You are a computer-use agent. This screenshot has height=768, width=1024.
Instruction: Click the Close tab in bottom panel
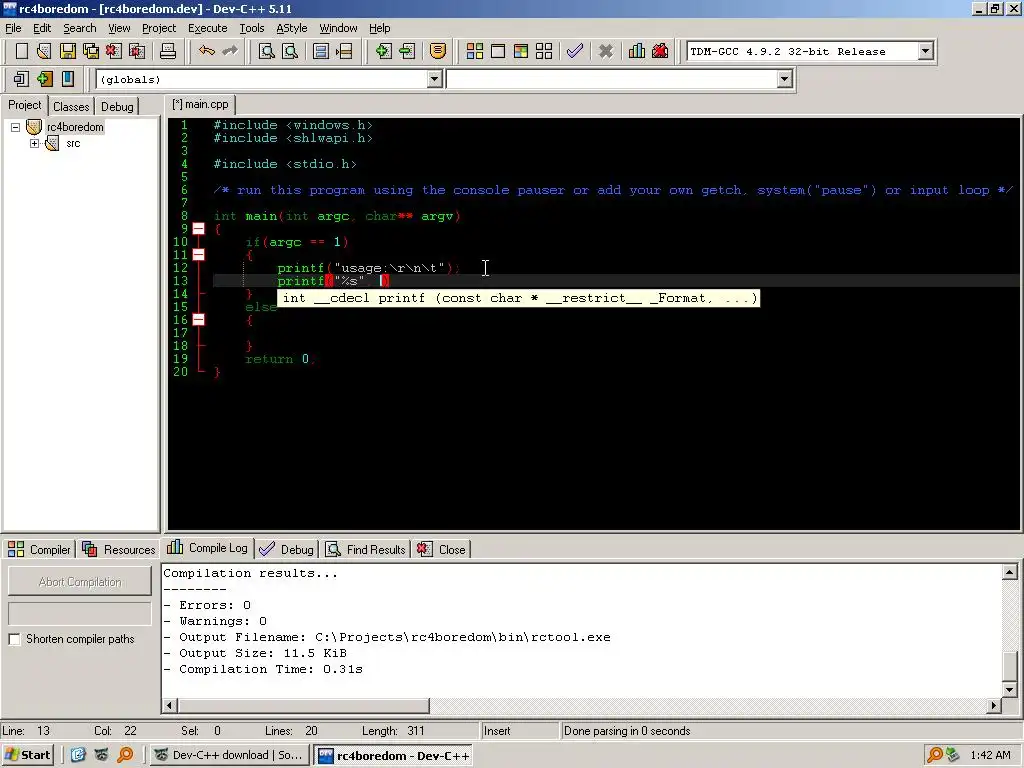[x=442, y=549]
